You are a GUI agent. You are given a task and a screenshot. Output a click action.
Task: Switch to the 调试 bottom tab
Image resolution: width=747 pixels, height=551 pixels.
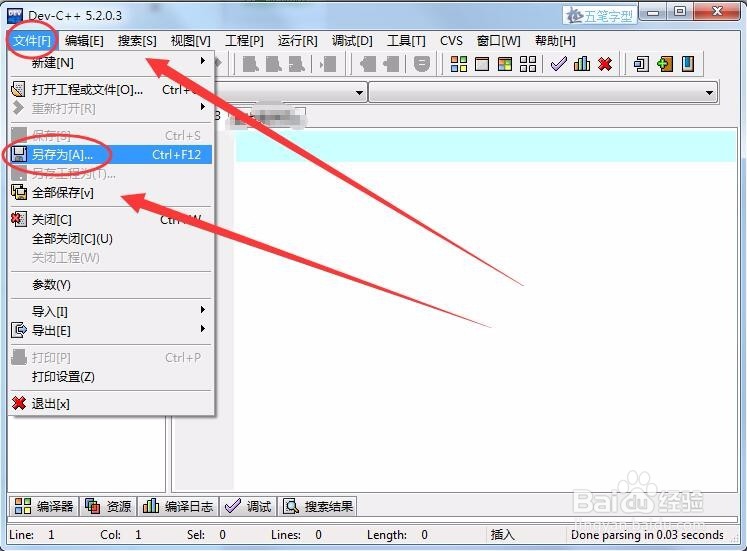(248, 506)
